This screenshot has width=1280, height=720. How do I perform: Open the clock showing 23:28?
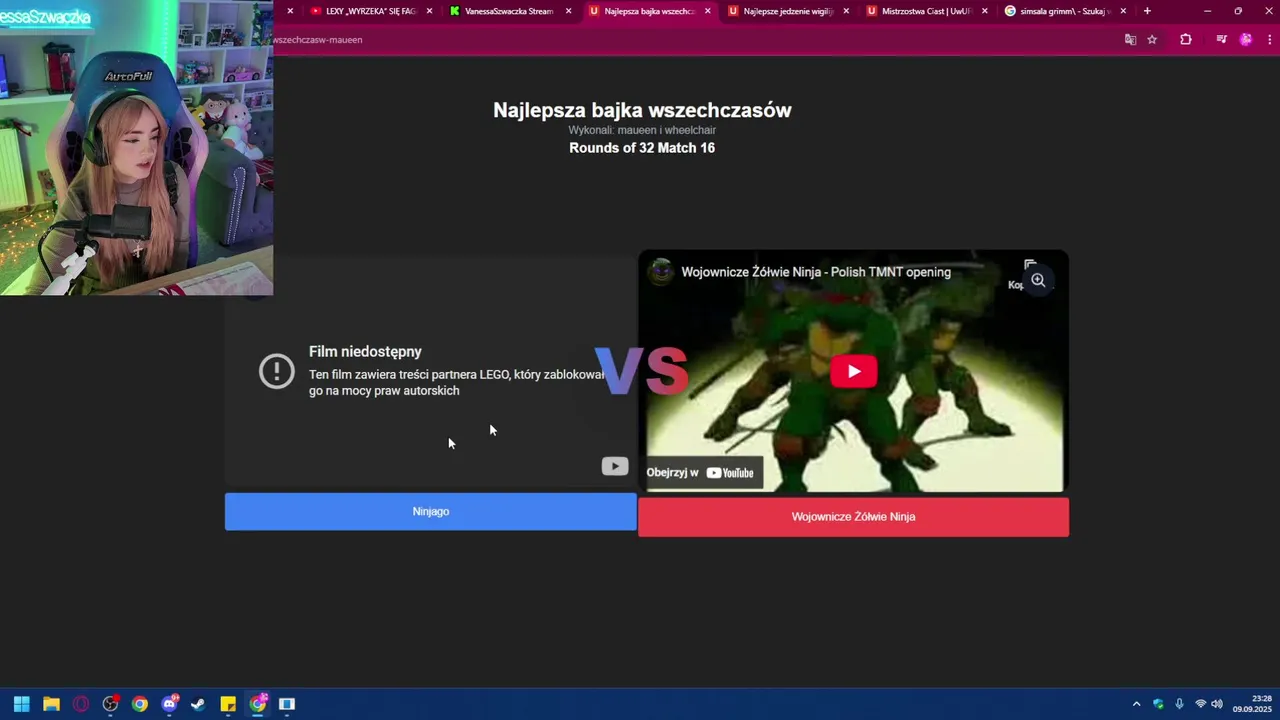tap(1252, 704)
